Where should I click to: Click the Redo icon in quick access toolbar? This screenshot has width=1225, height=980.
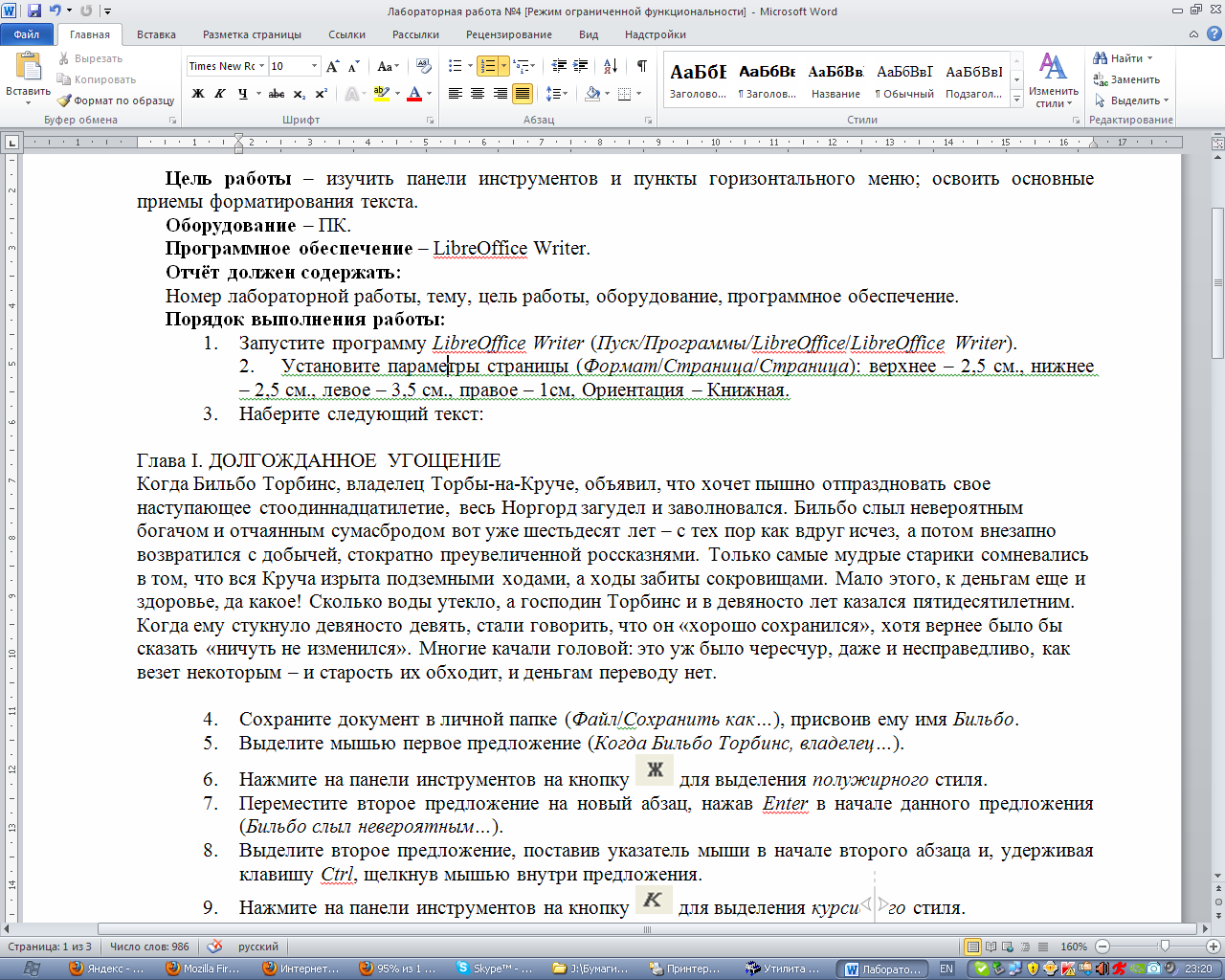86,11
